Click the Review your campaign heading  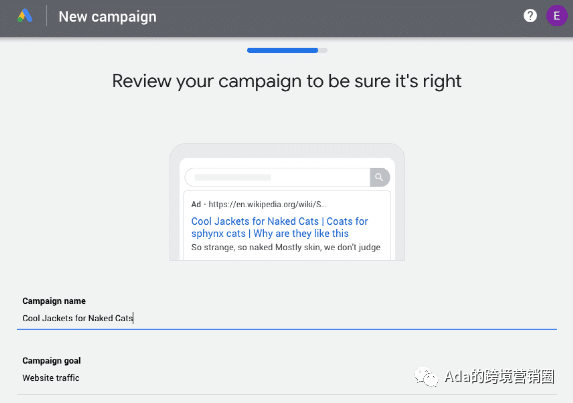click(287, 81)
